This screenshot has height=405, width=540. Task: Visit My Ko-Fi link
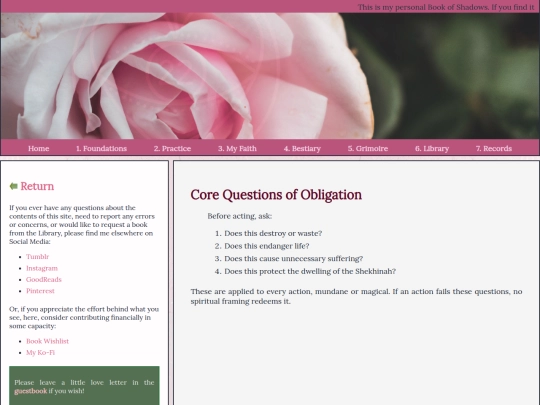pos(40,352)
